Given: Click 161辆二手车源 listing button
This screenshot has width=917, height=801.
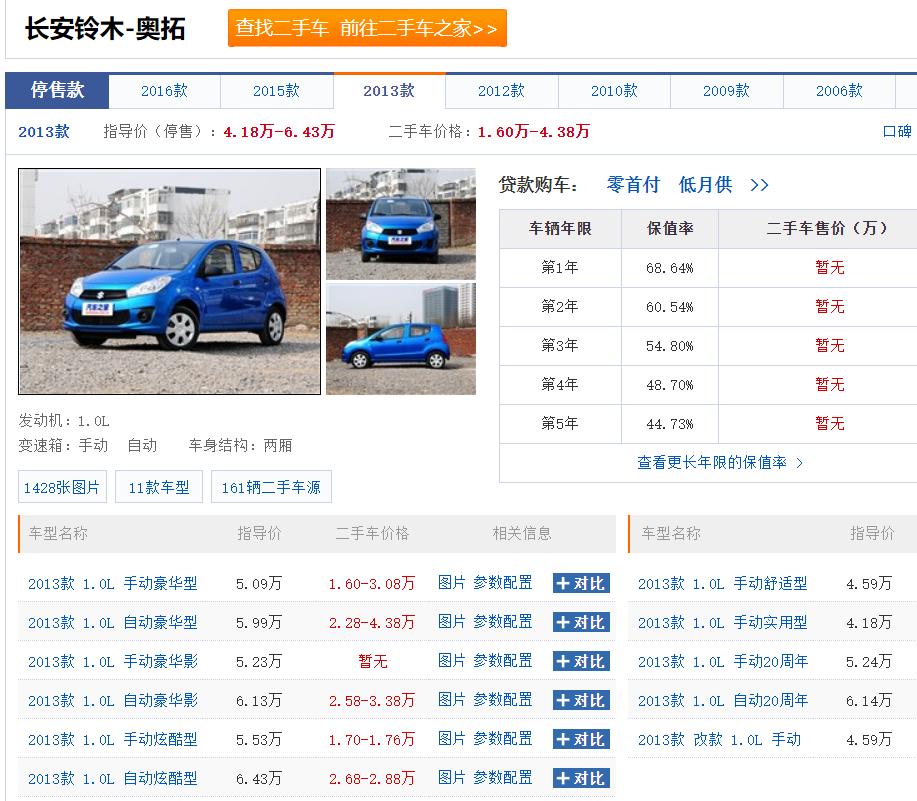Looking at the screenshot, I should coord(271,486).
